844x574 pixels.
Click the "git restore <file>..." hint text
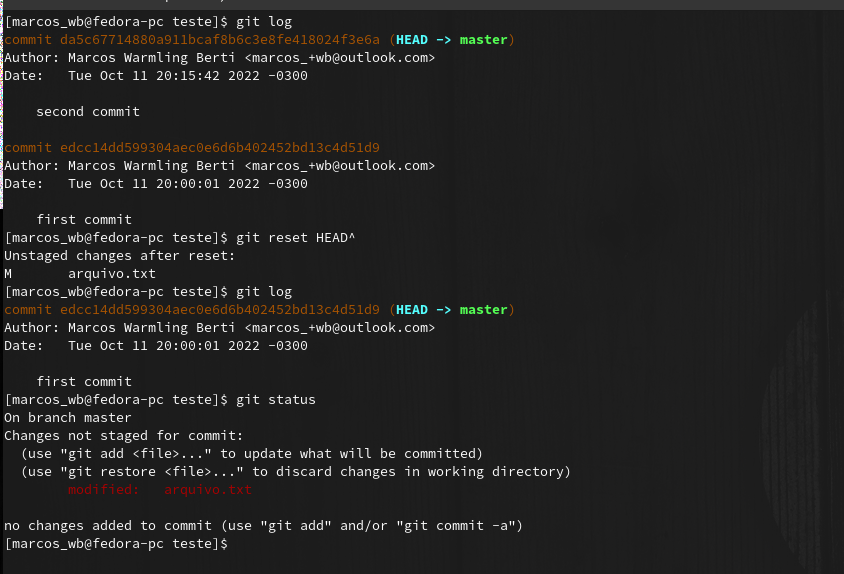[x=152, y=472]
